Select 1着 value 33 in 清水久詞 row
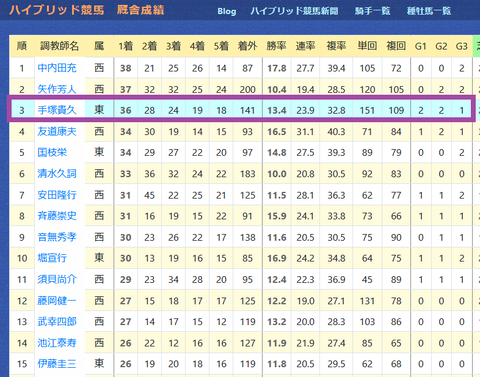This screenshot has width=480, height=377. click(x=126, y=174)
